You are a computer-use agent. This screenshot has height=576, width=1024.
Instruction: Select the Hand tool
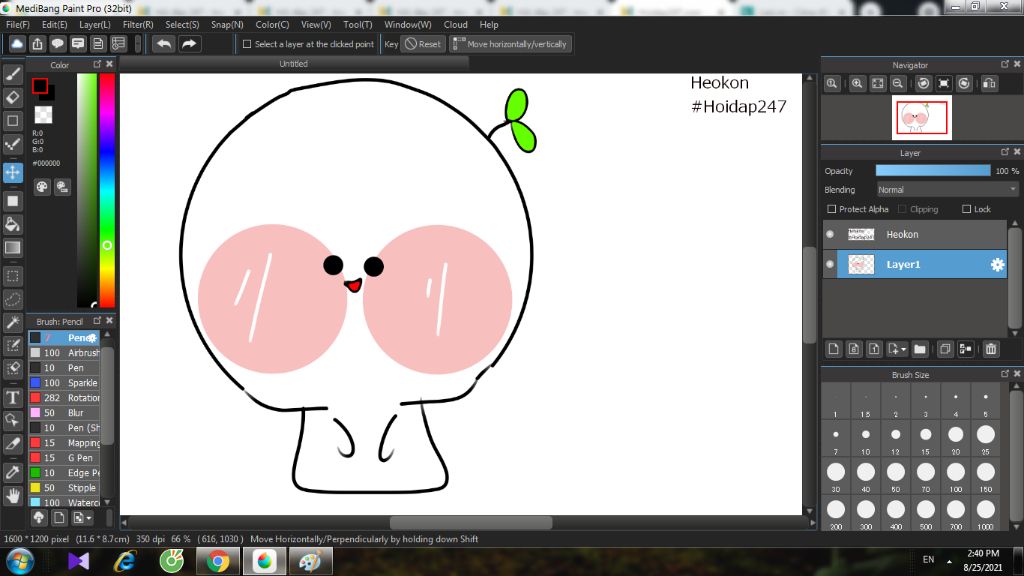(12, 496)
